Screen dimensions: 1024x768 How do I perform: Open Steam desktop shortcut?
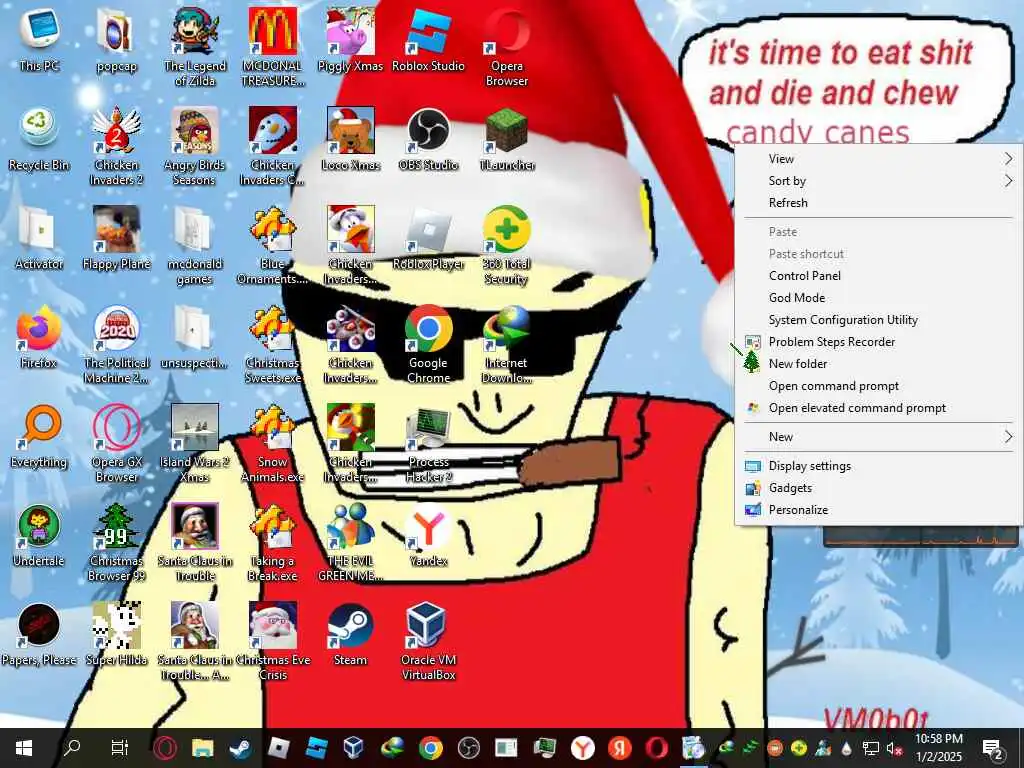tap(351, 635)
